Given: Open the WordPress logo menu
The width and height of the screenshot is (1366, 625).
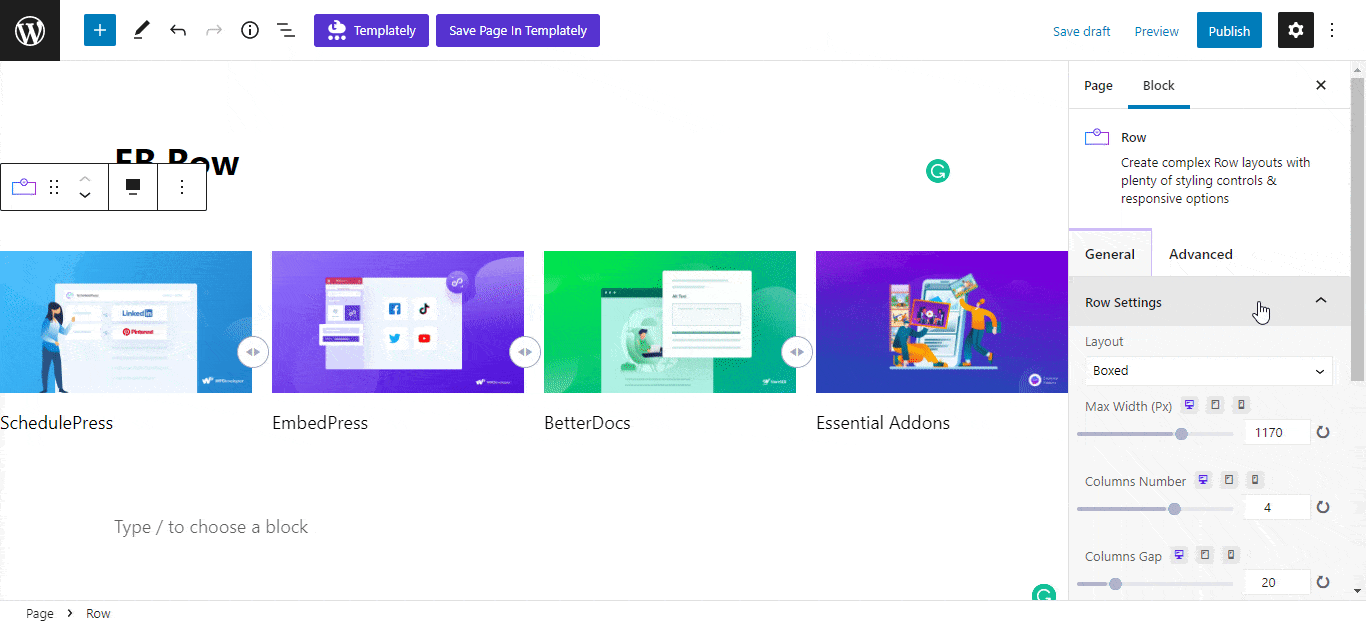Looking at the screenshot, I should tap(30, 30).
